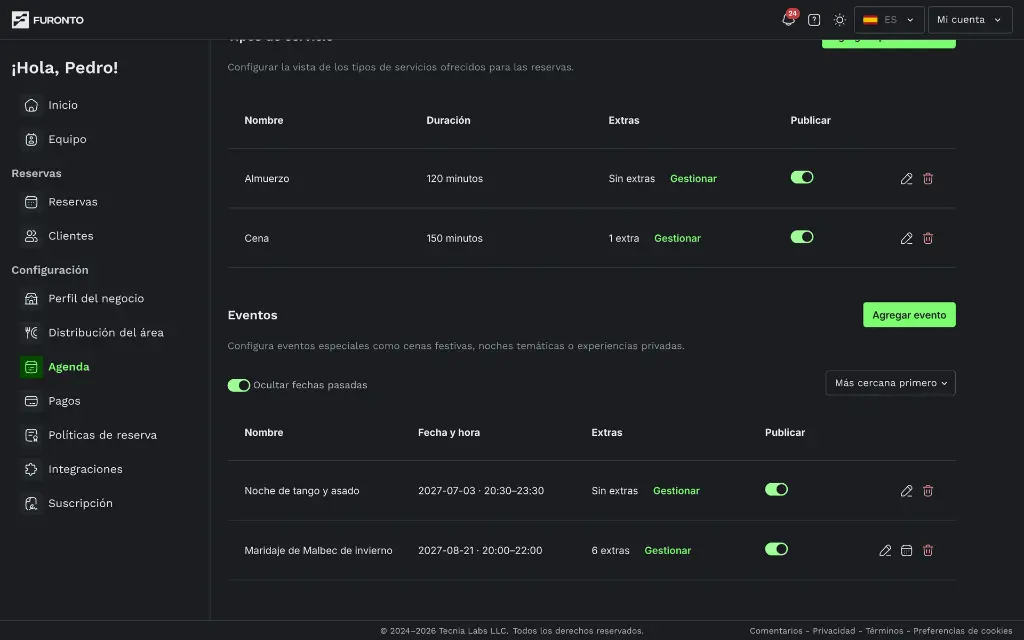Edit Noche de tango y asado event

tap(906, 490)
